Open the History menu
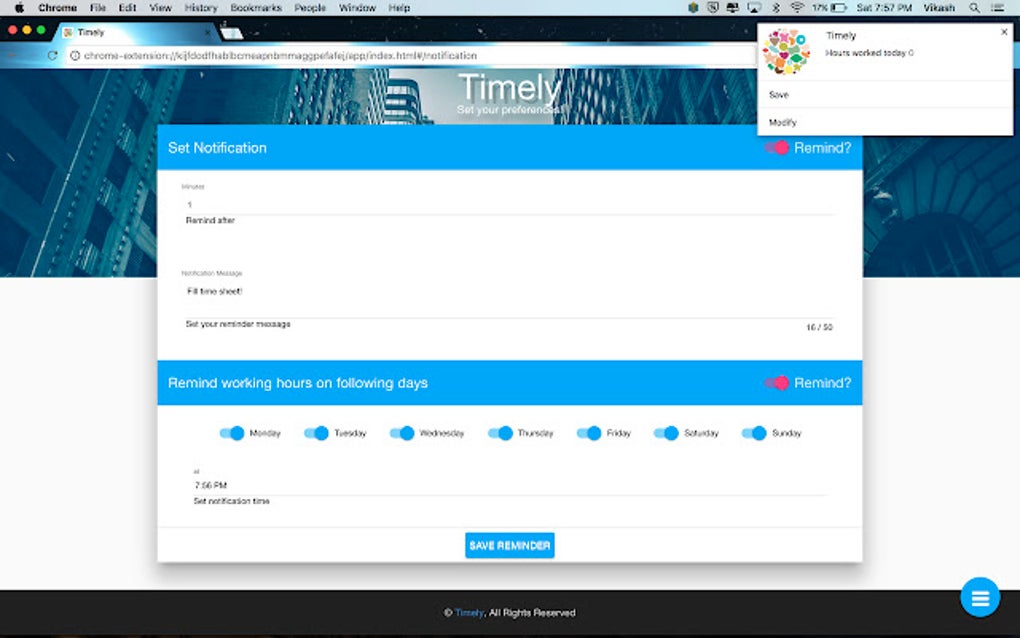1020x638 pixels. (x=201, y=7)
